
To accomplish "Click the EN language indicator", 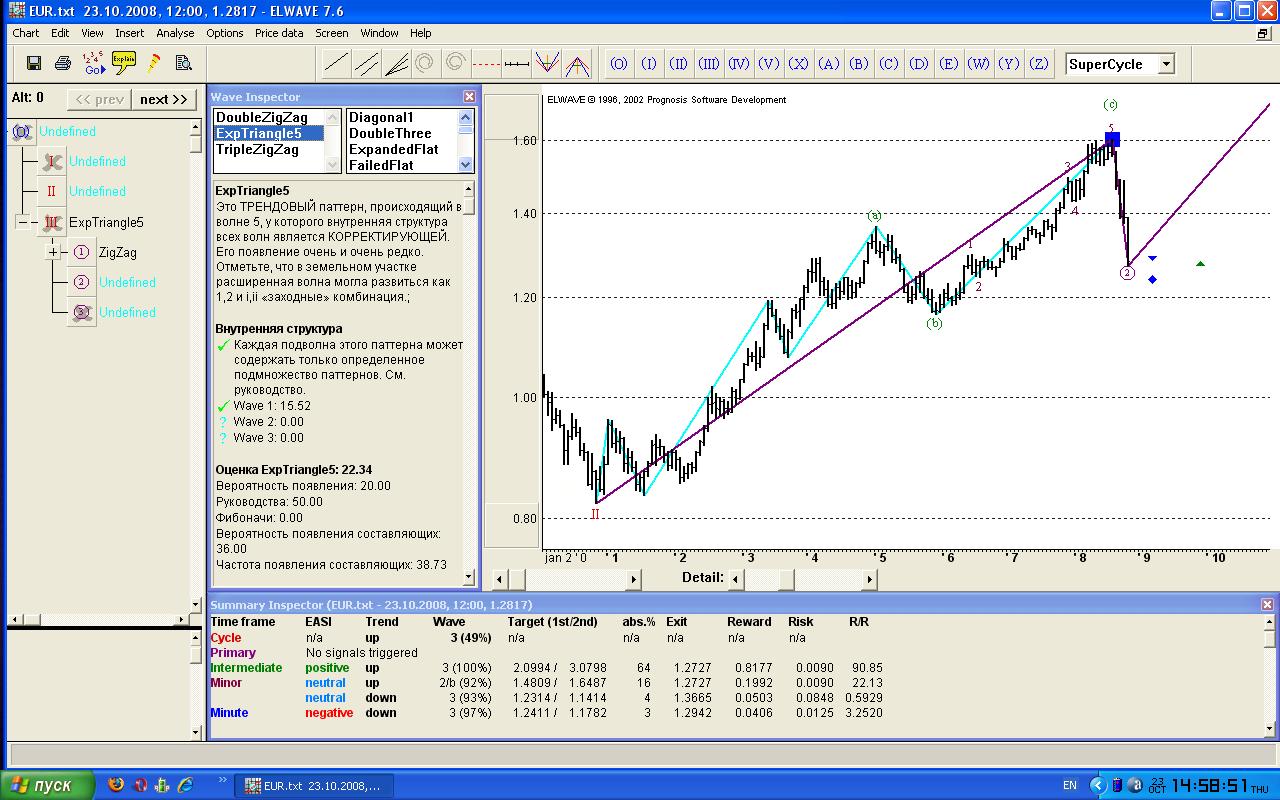I will (1070, 786).
